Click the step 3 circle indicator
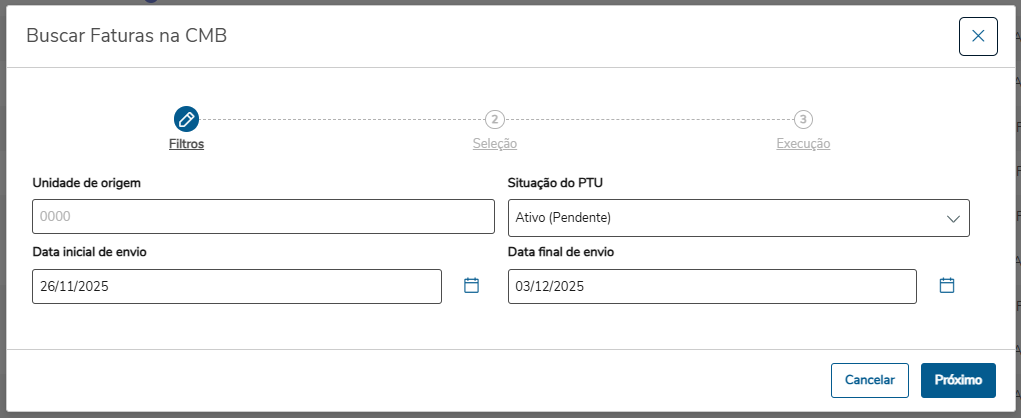Image resolution: width=1021 pixels, height=418 pixels. 803,119
